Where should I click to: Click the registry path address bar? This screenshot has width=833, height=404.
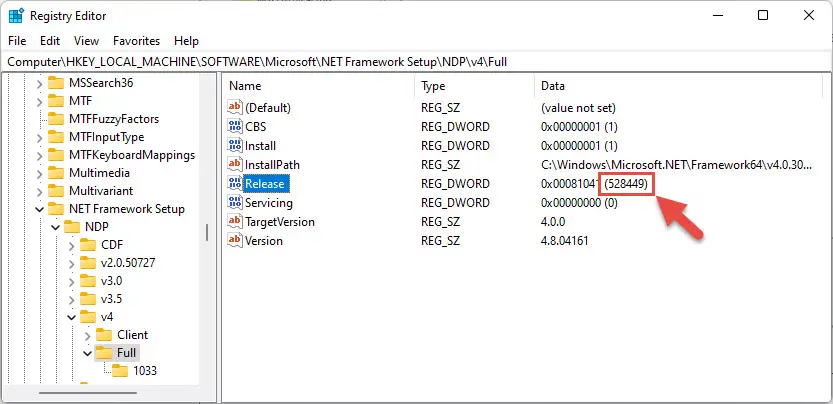tap(416, 62)
